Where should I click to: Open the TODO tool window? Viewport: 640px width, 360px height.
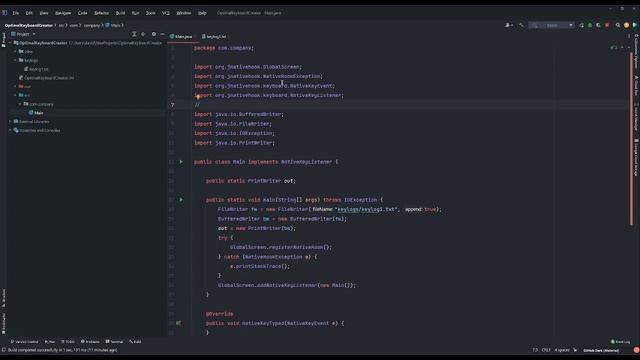(x=68, y=342)
